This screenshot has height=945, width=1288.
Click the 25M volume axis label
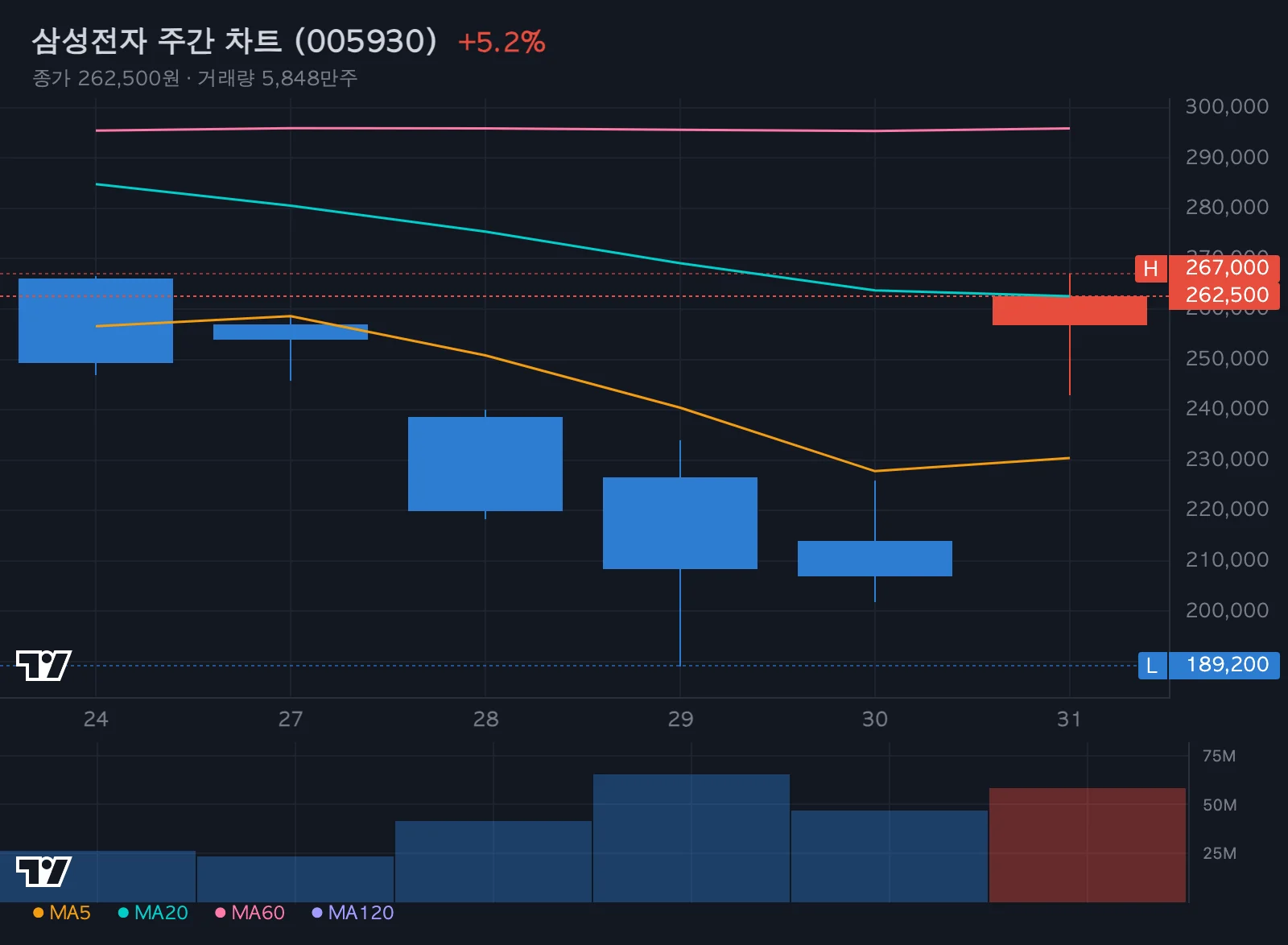click(1219, 853)
